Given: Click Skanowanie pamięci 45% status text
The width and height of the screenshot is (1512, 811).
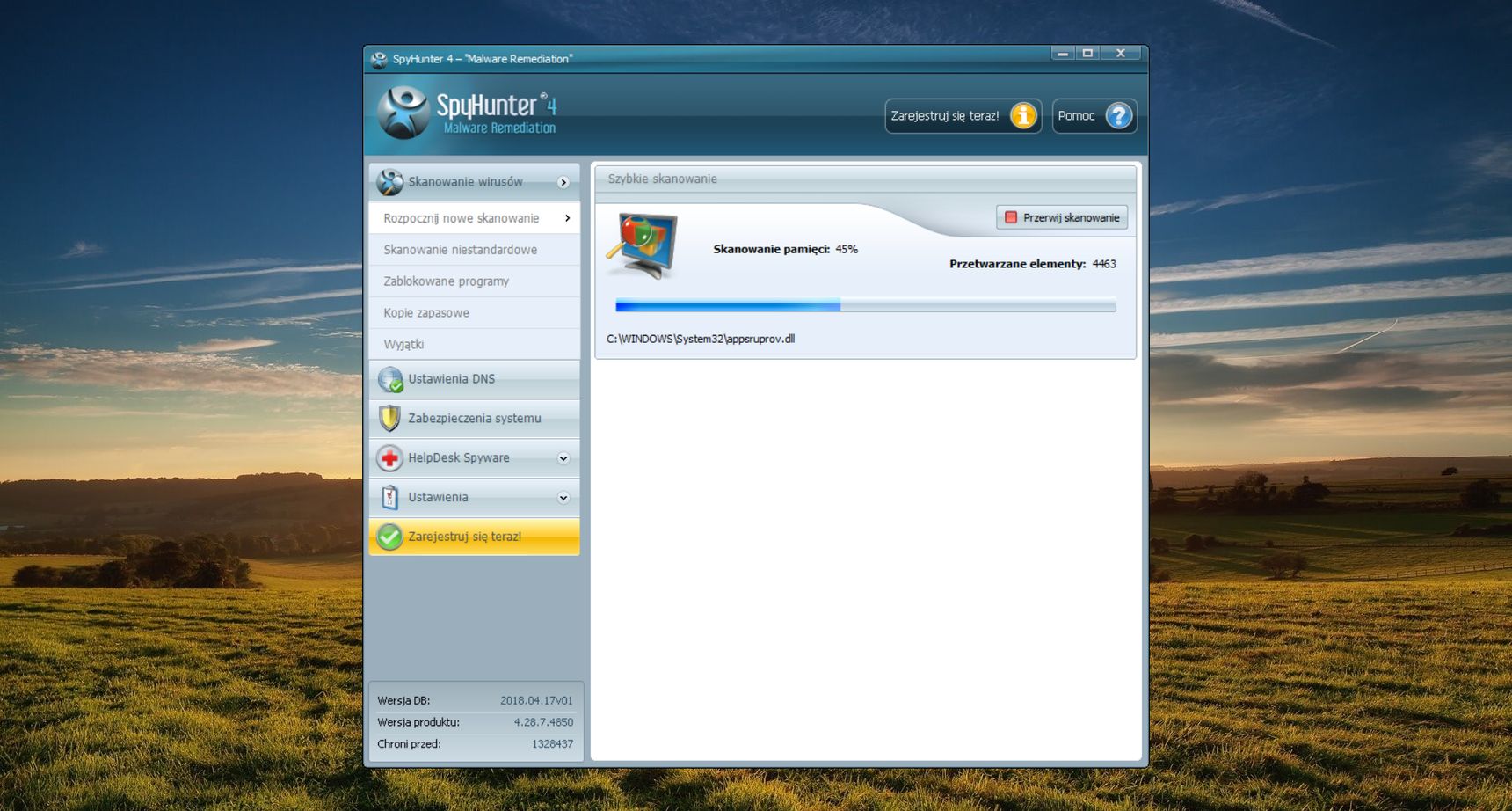Looking at the screenshot, I should tap(785, 249).
